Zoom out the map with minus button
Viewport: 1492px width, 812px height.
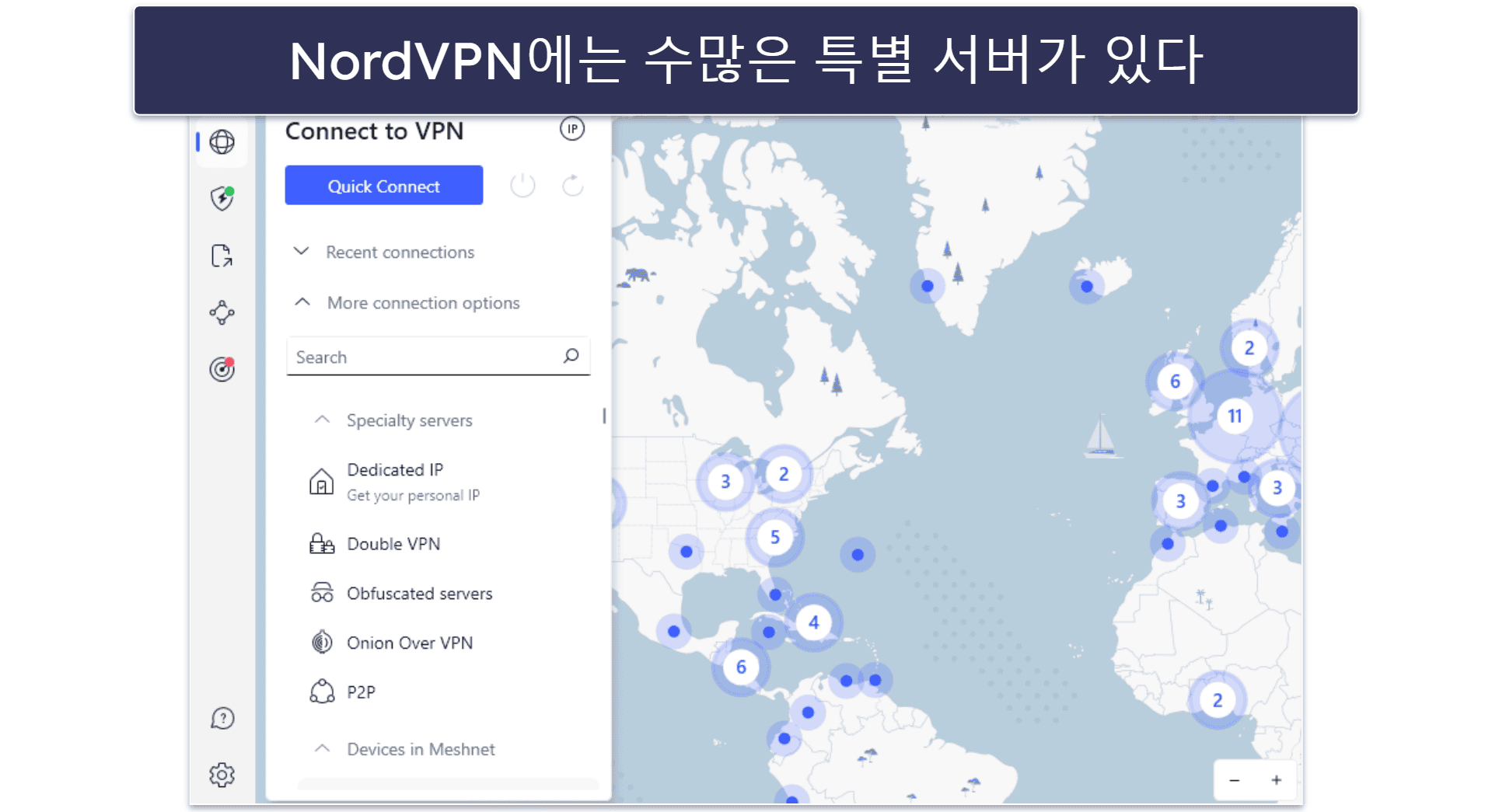point(1235,779)
